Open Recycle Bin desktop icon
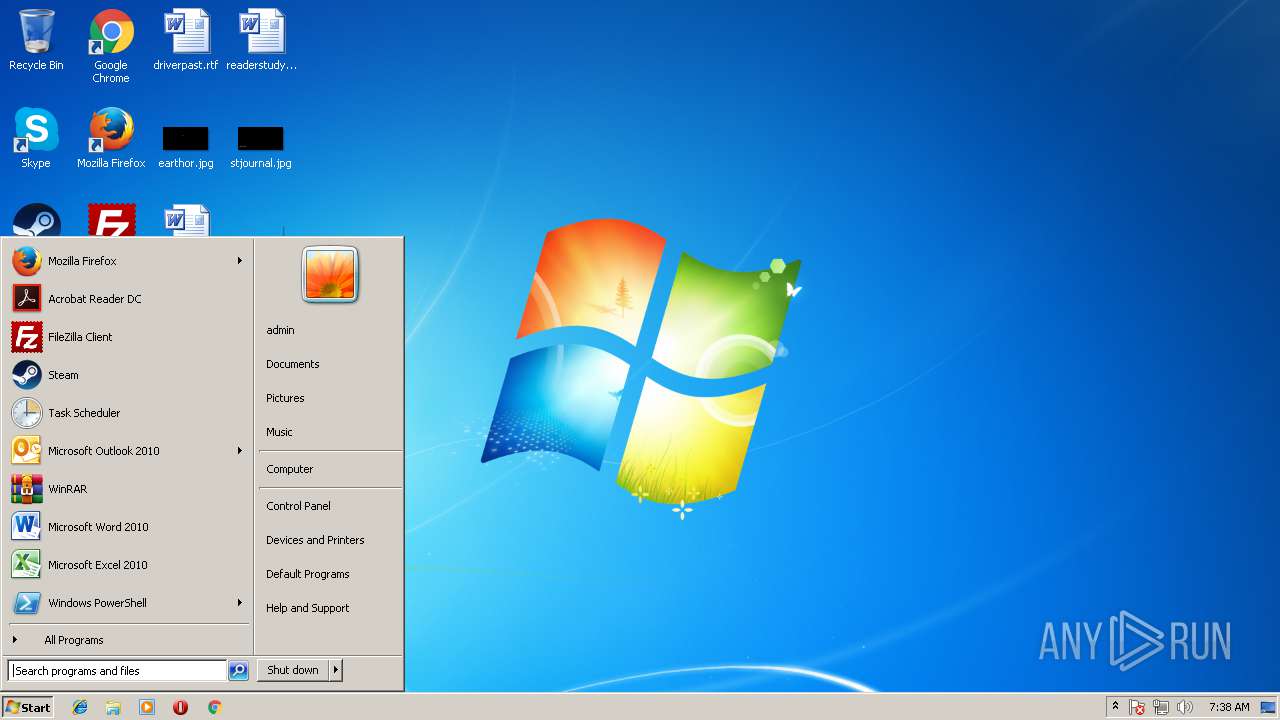The height and width of the screenshot is (720, 1280). 36,40
